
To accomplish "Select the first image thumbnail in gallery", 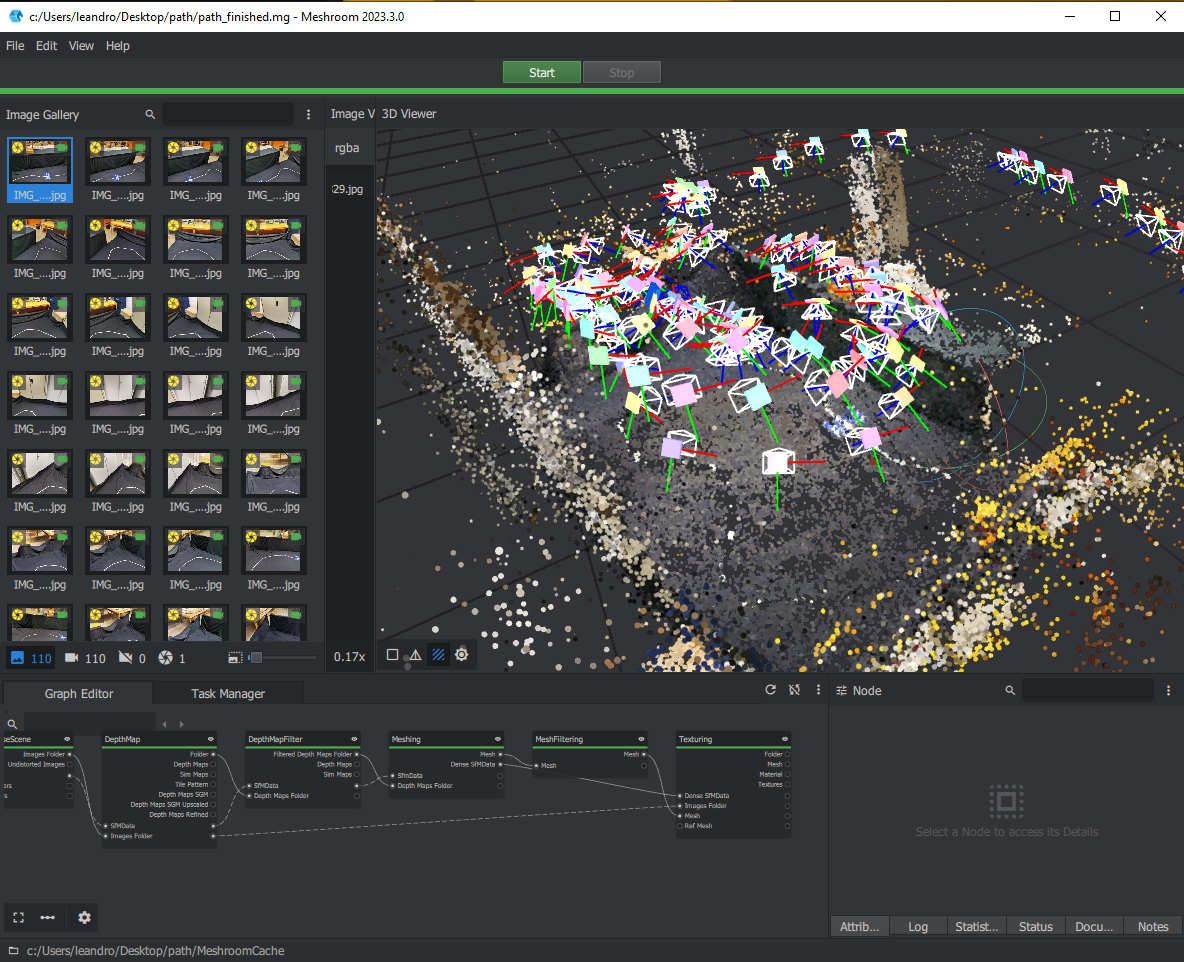I will coord(40,162).
